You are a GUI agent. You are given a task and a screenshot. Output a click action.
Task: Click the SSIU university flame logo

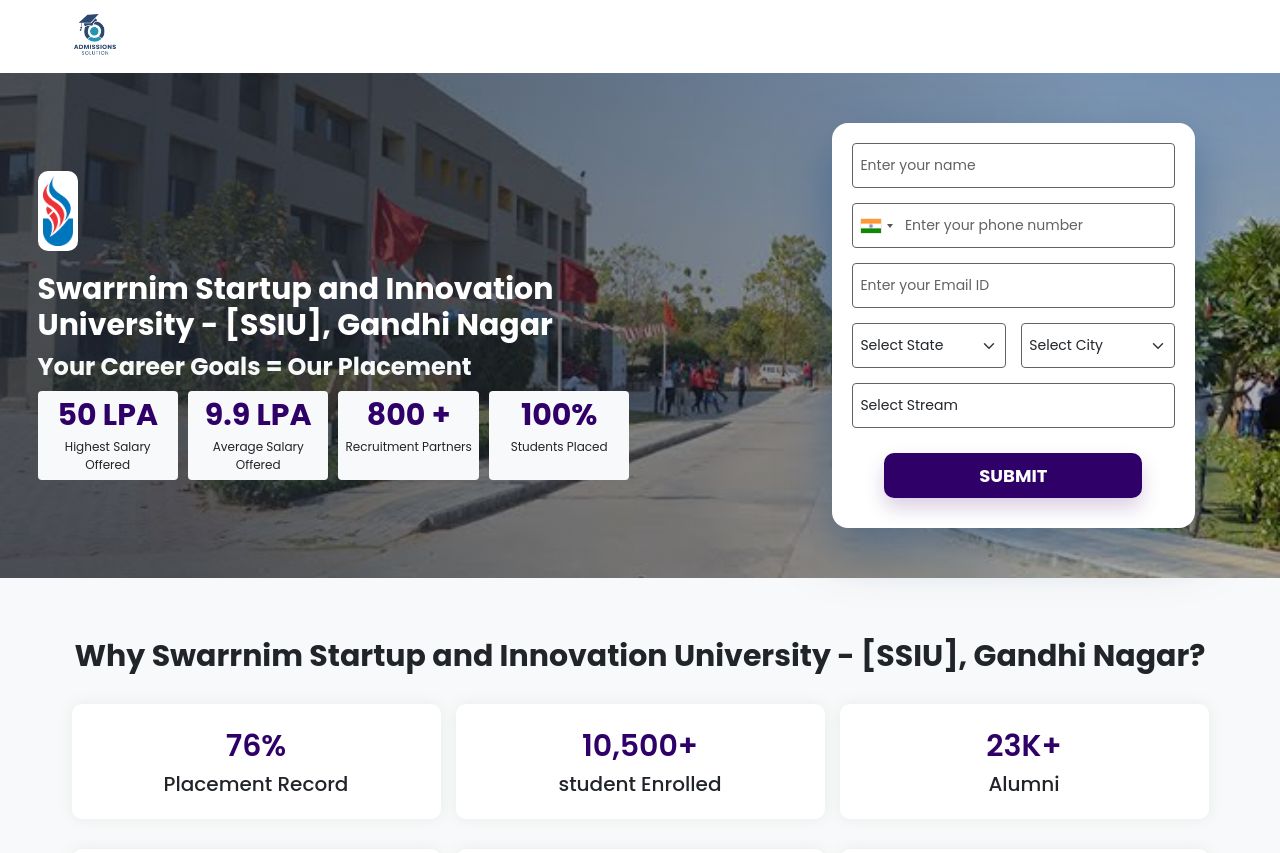pos(58,211)
